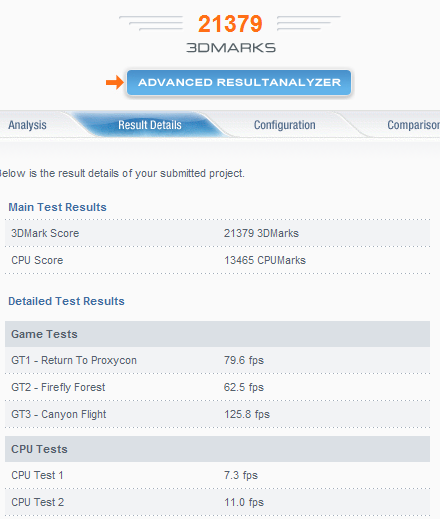Image resolution: width=440 pixels, height=519 pixels.
Task: Go to the Comparison tab
Action: click(413, 125)
